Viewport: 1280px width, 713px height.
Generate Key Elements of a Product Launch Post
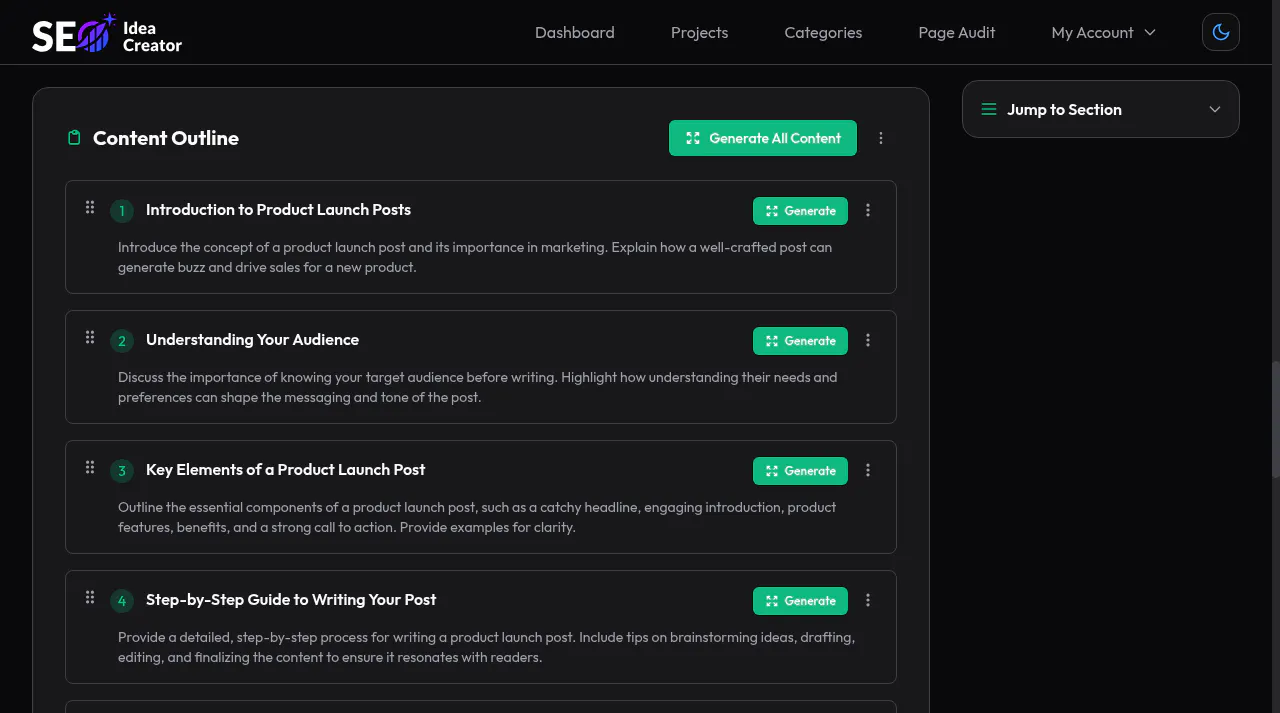(x=800, y=471)
